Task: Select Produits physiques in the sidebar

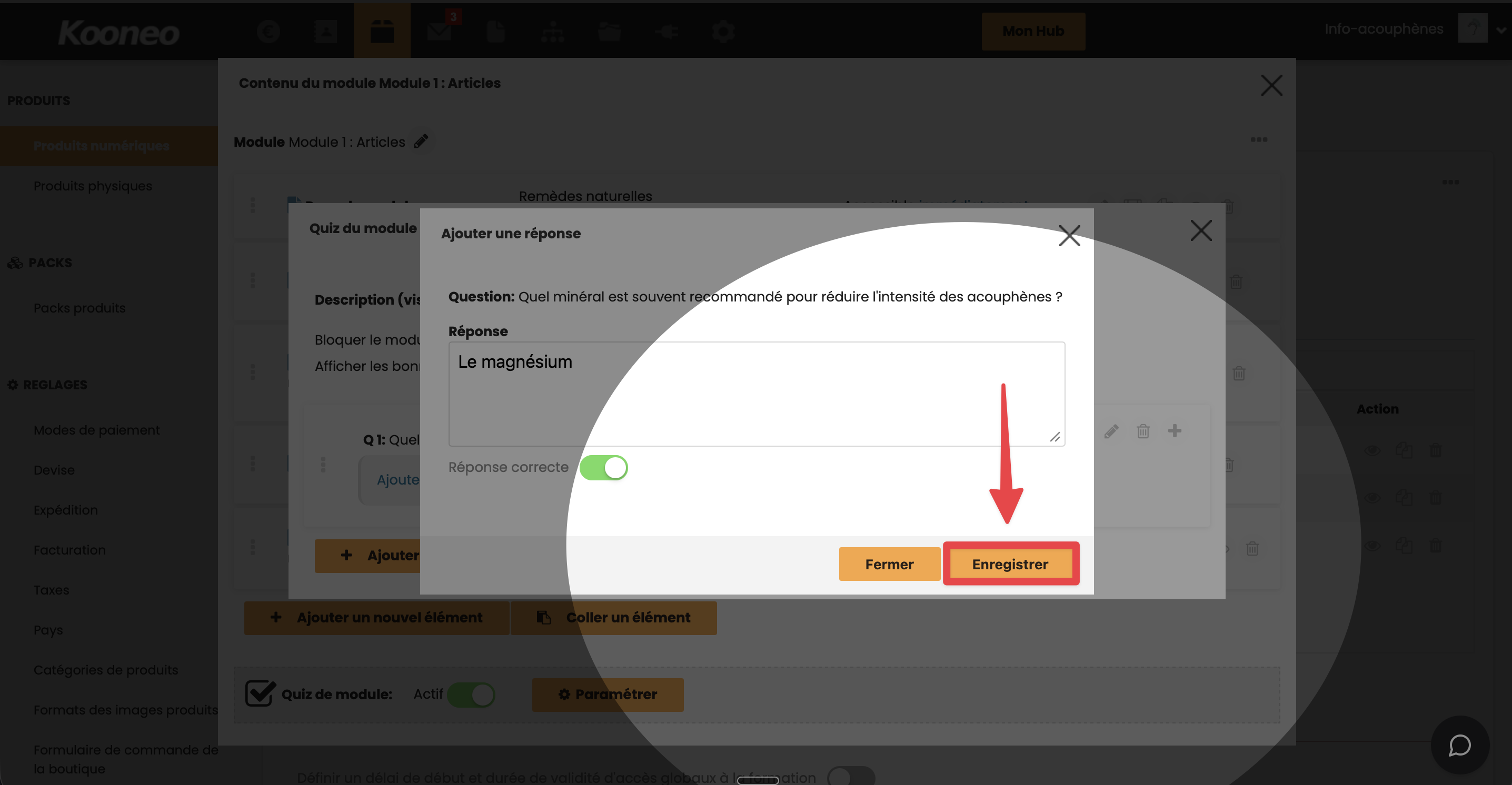Action: click(x=92, y=186)
